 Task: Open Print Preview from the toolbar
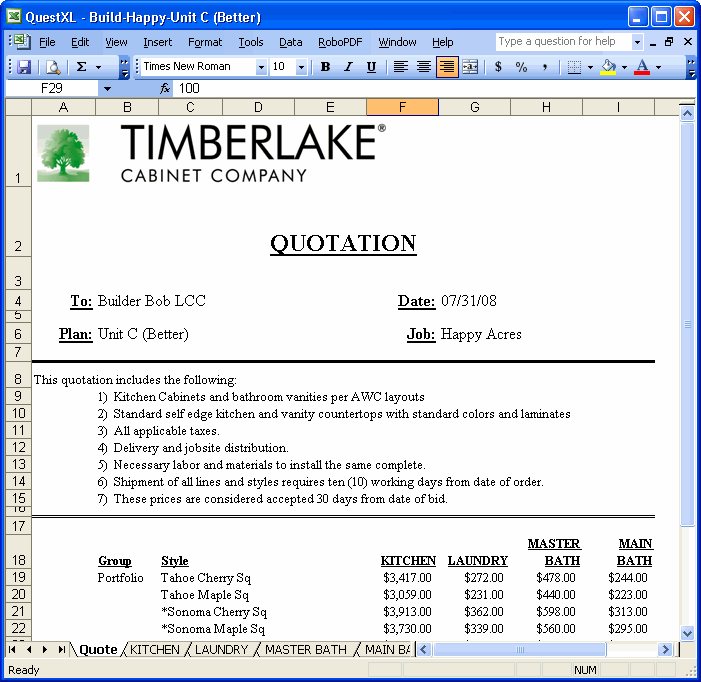(x=53, y=67)
